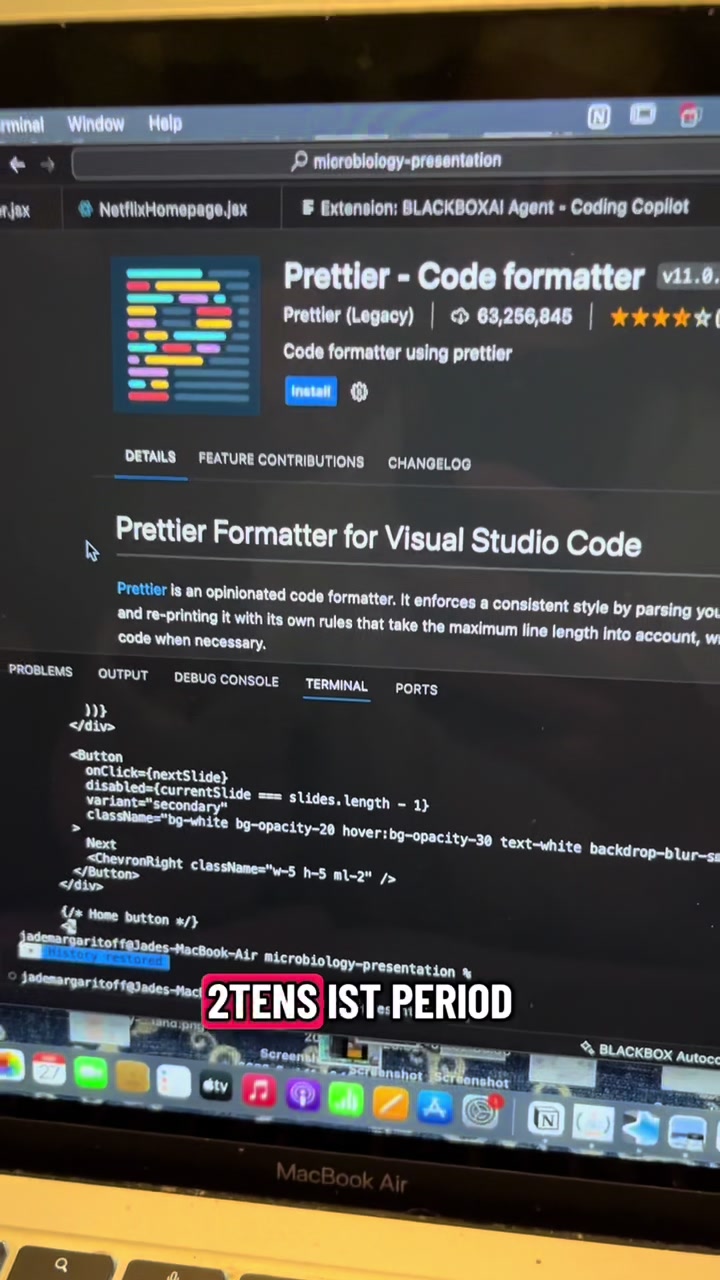This screenshot has height=1280, width=720.
Task: Open Messages from the Dock
Action: click(90, 1073)
